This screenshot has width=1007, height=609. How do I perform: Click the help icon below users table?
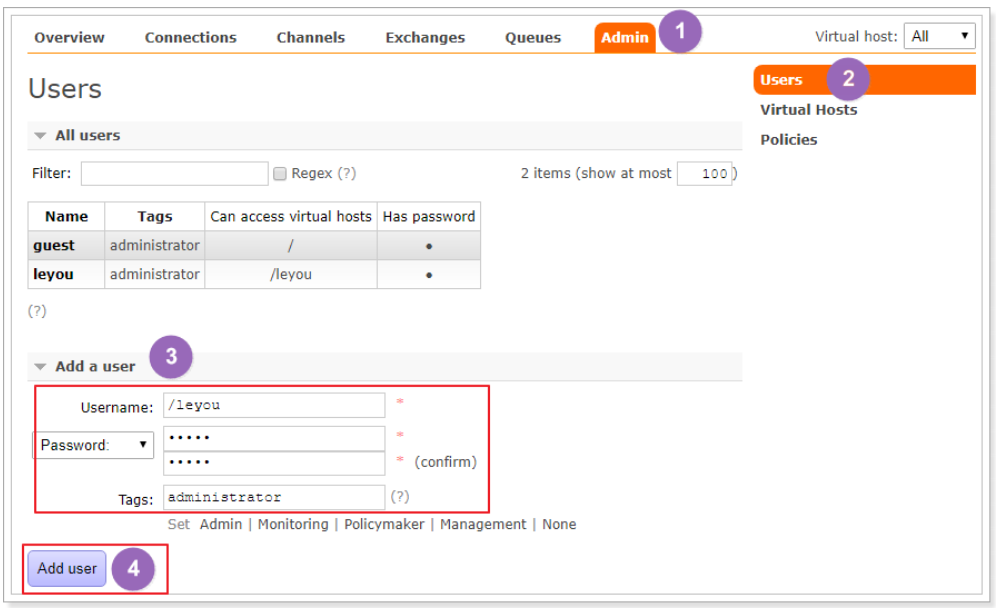(x=37, y=311)
